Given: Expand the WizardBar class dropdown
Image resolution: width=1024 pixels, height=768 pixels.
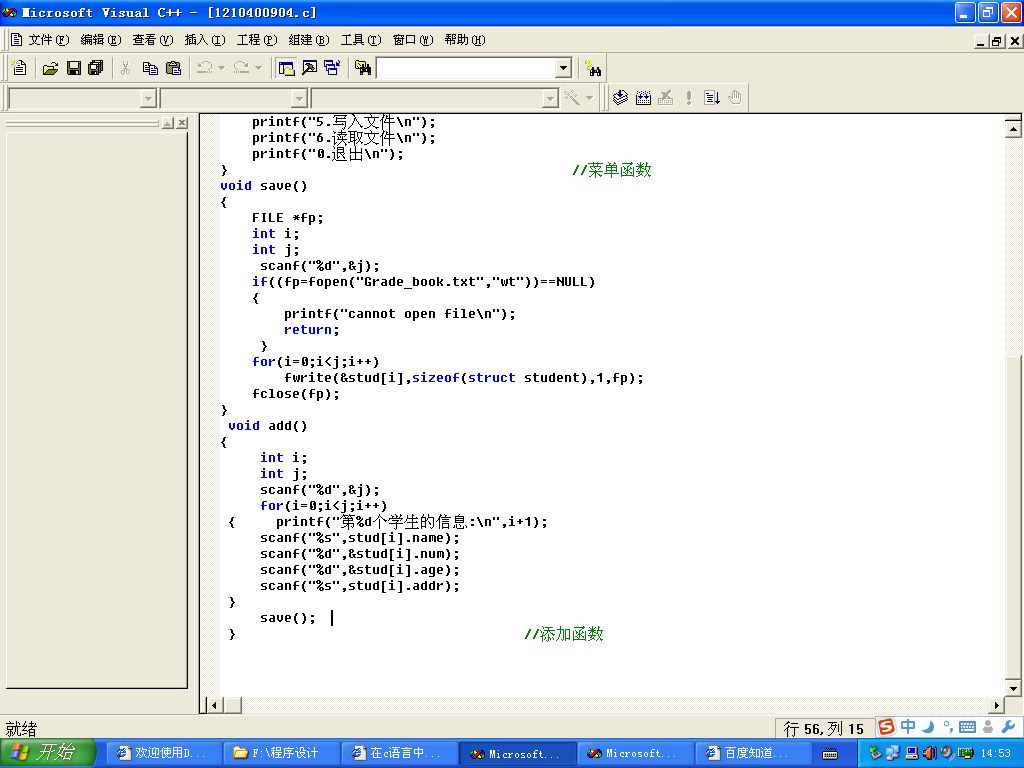Looking at the screenshot, I should click(x=148, y=99).
